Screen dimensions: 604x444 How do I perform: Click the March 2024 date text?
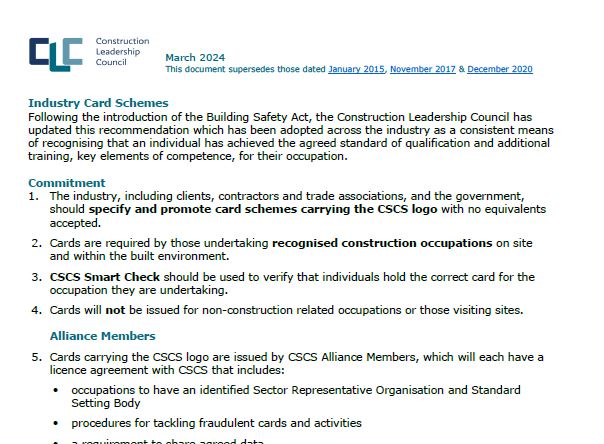tap(195, 57)
